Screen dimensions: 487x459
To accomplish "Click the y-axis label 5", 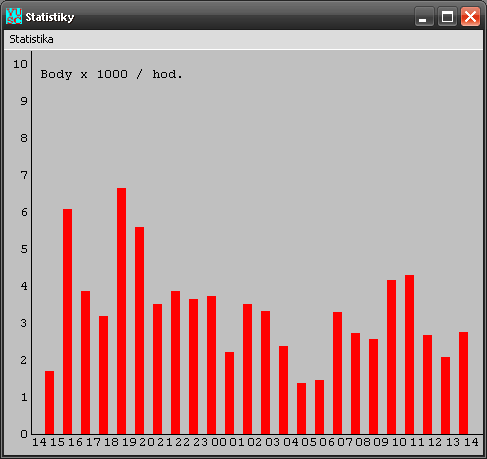I will tap(24, 249).
